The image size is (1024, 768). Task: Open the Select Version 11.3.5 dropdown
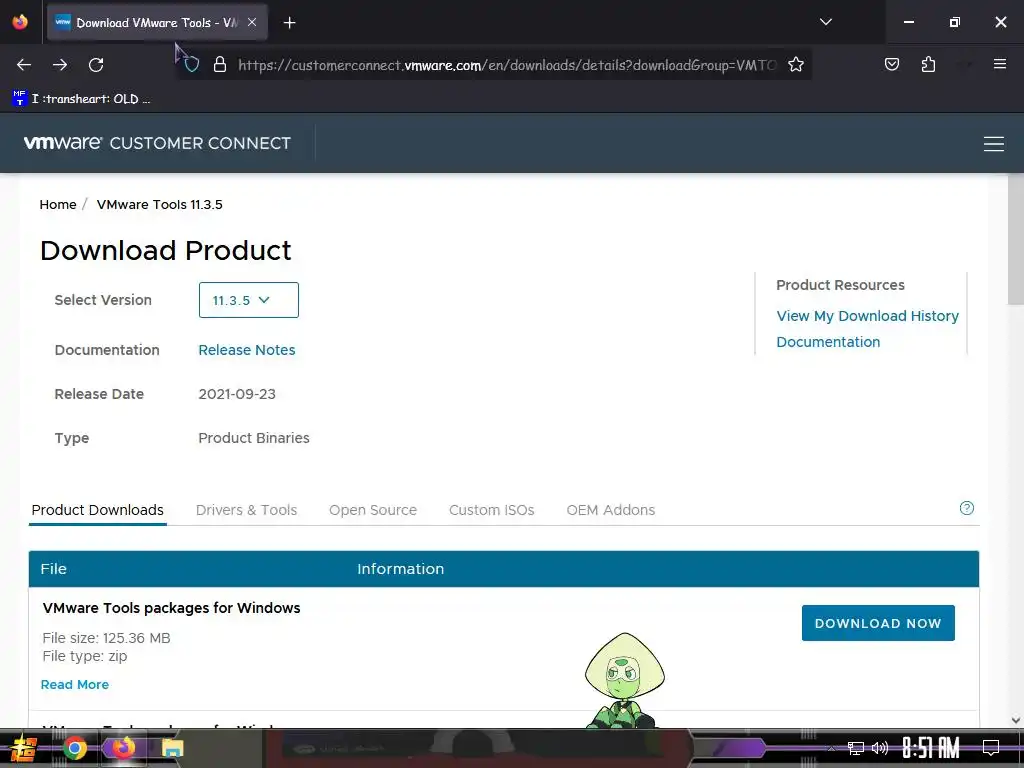(249, 300)
